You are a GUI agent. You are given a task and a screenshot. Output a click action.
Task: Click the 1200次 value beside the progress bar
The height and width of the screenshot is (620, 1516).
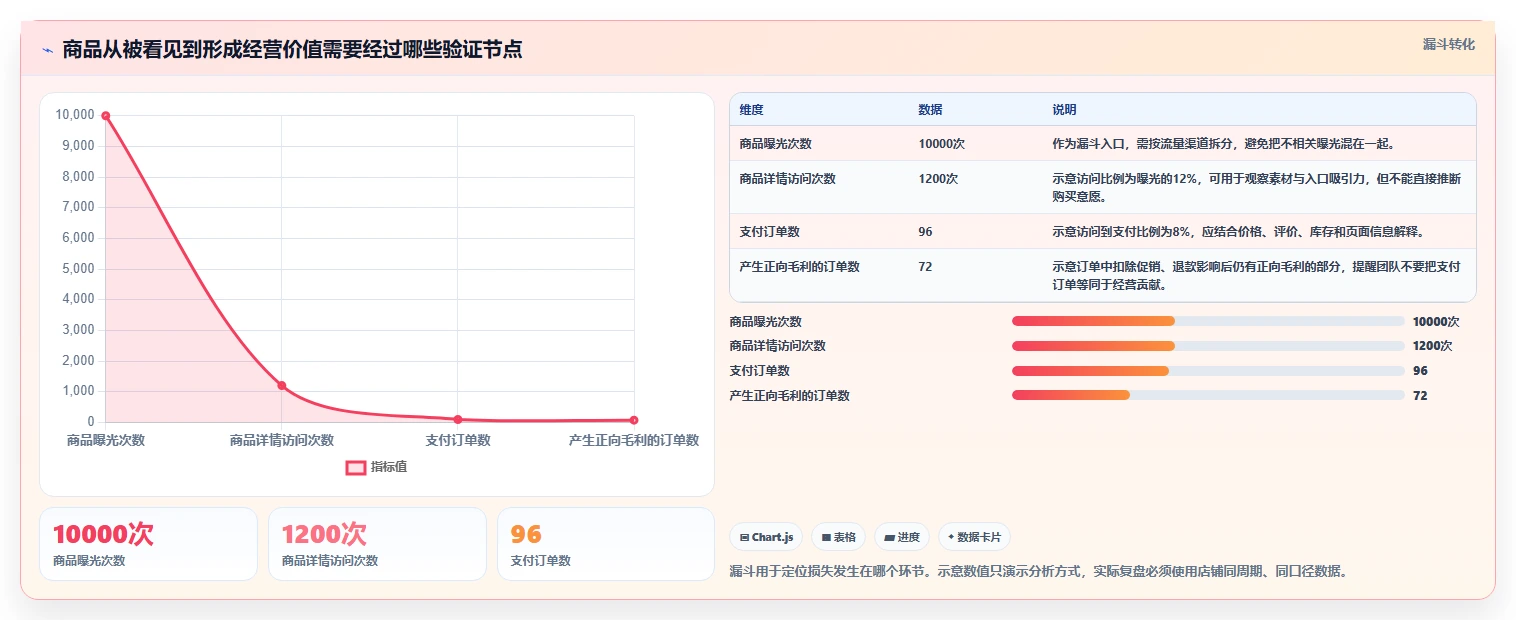[1432, 346]
